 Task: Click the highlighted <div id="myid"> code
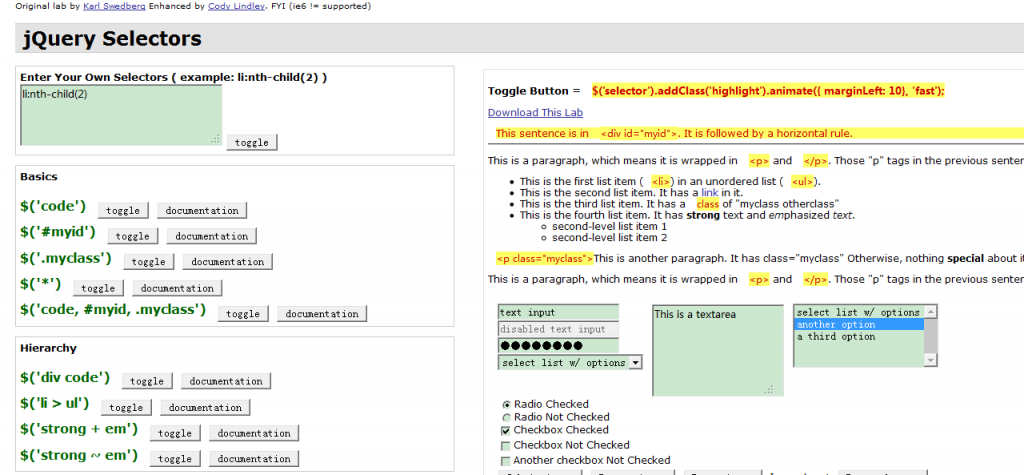click(x=639, y=133)
